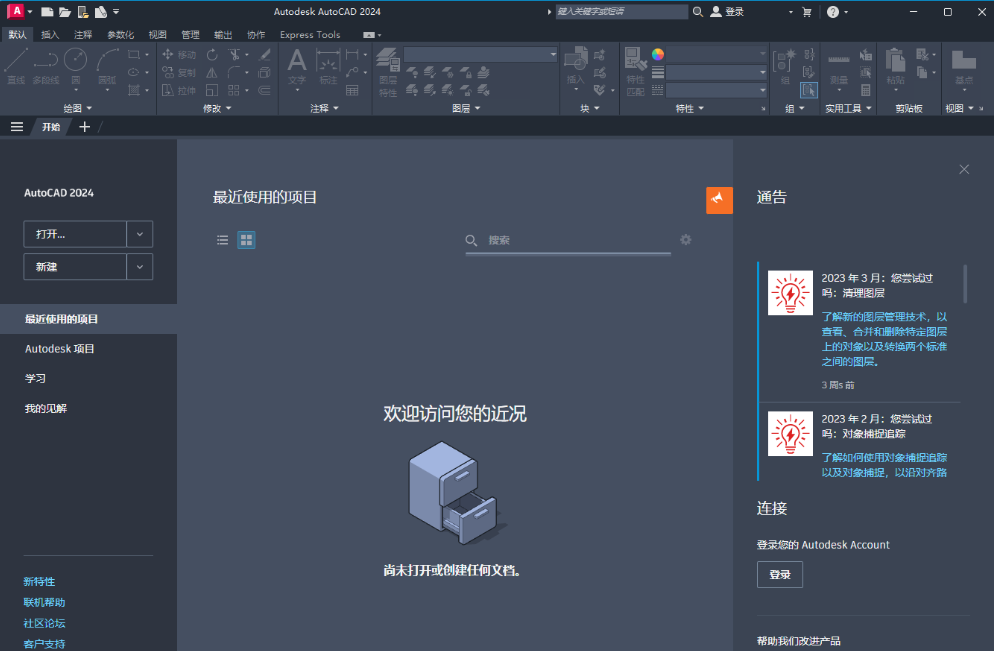994x651 pixels.
Task: Expand the 修改 panel dropdown
Action: [217, 108]
